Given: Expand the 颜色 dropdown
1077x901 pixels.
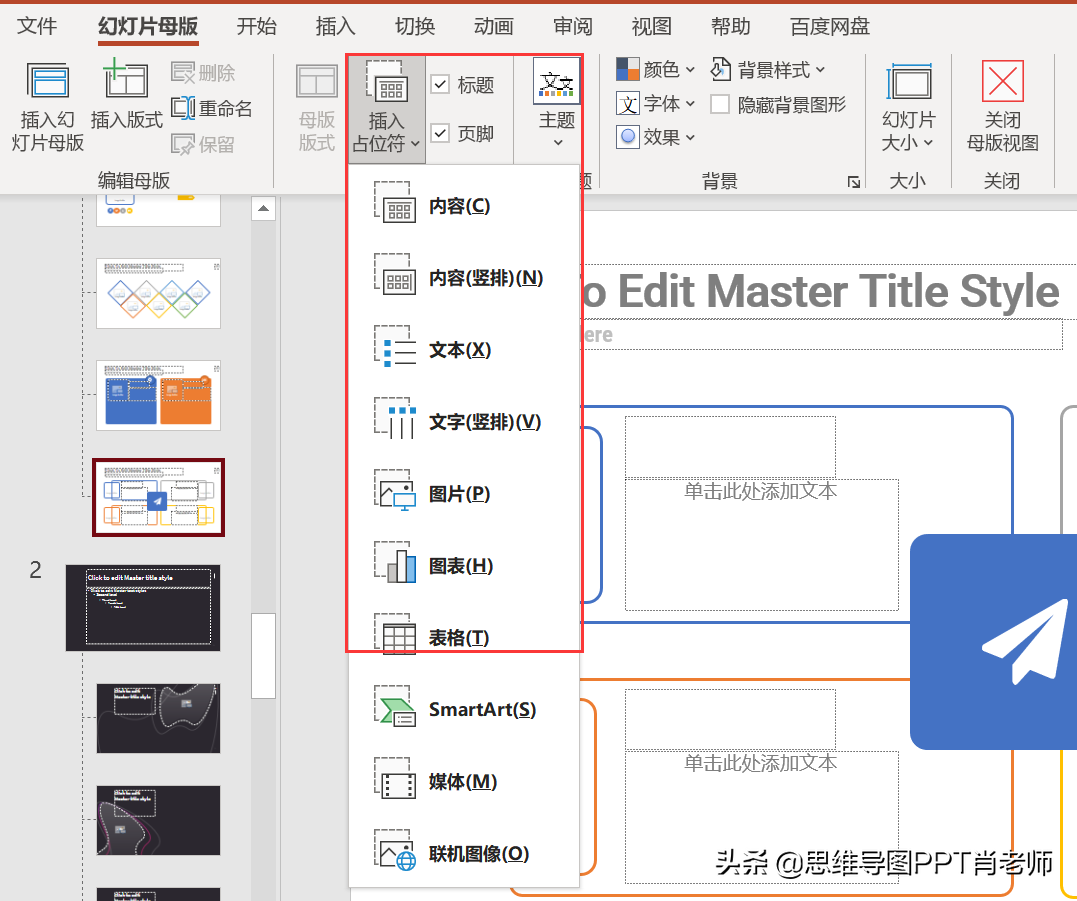Looking at the screenshot, I should (656, 69).
